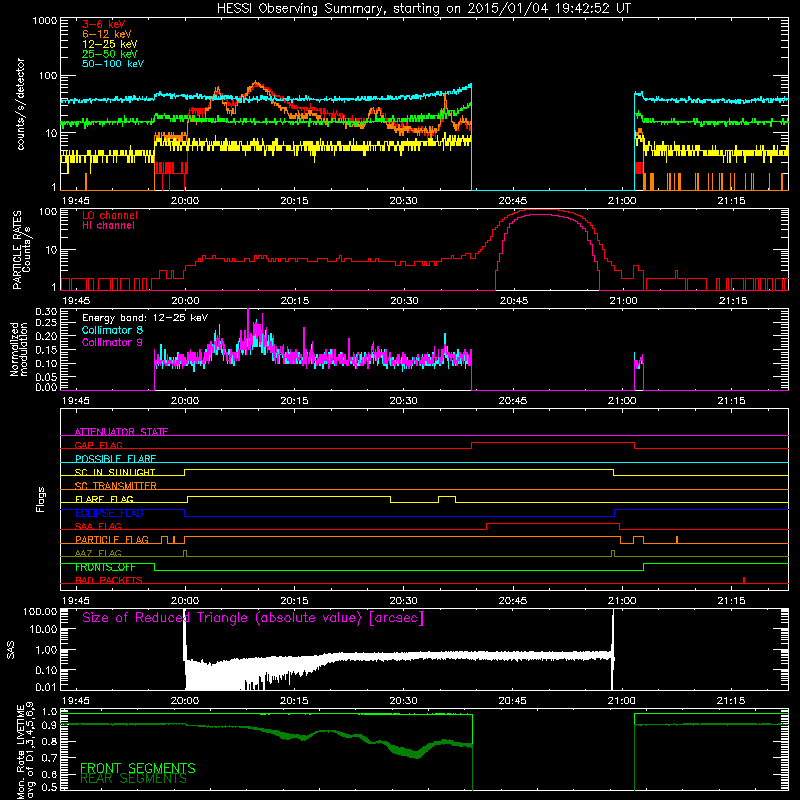800x800 pixels.
Task: Select the HI channel legend label
Action: [109, 226]
